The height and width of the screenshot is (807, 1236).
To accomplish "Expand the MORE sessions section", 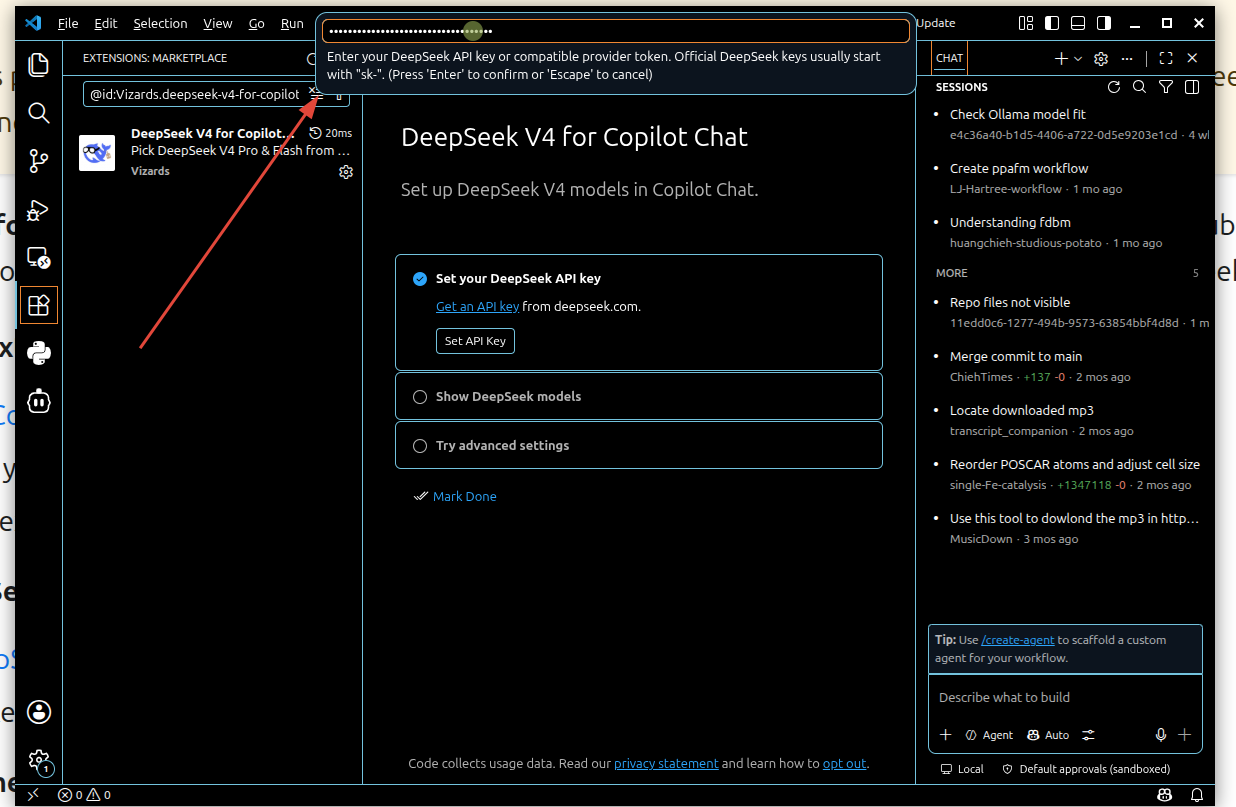I will (x=1067, y=273).
